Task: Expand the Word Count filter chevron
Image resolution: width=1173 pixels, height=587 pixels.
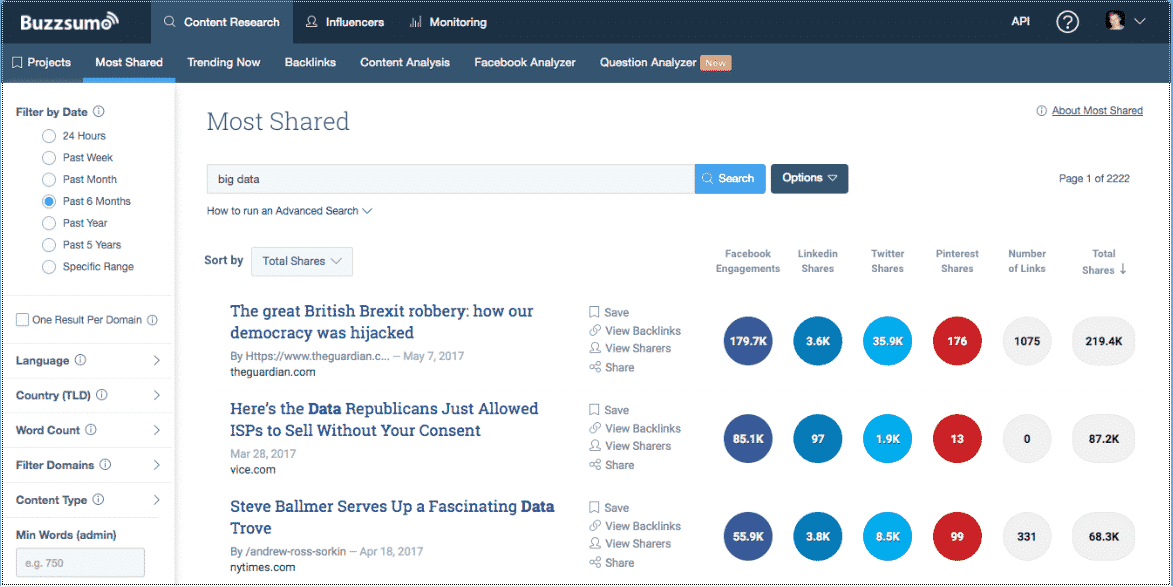Action: pos(156,430)
